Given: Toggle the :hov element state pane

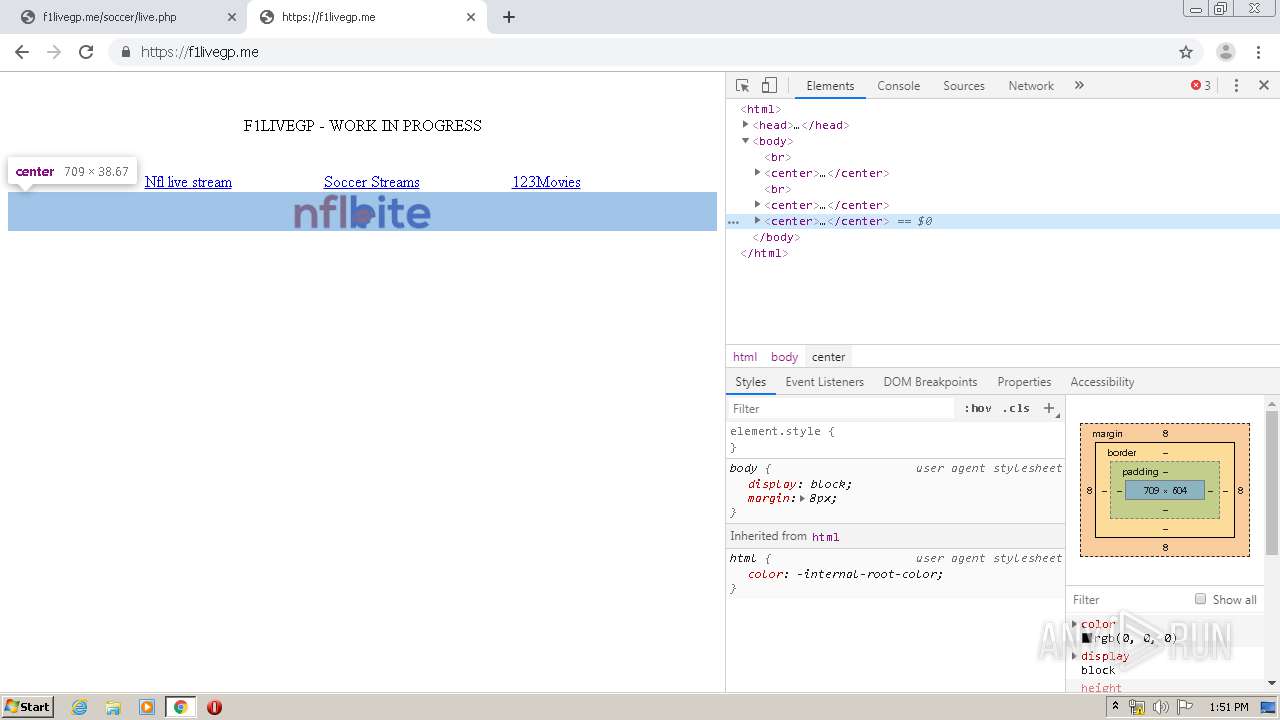Looking at the screenshot, I should click(977, 408).
